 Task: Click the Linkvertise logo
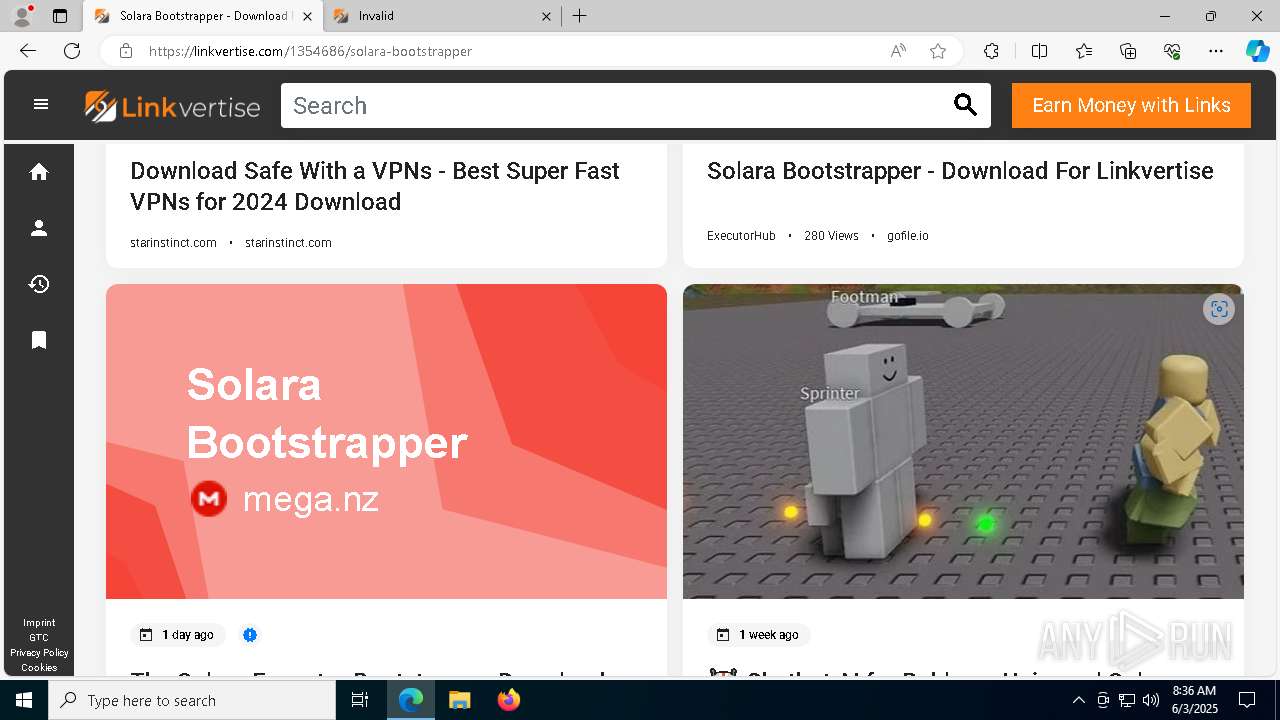click(172, 106)
